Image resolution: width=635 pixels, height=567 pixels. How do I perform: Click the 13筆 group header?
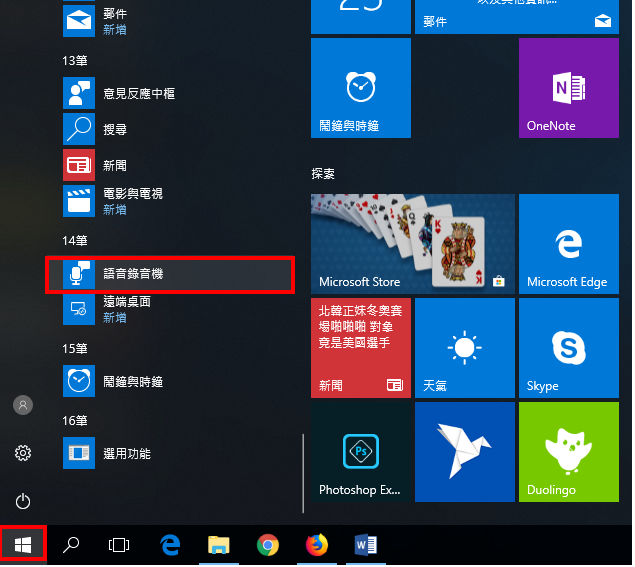[x=75, y=61]
